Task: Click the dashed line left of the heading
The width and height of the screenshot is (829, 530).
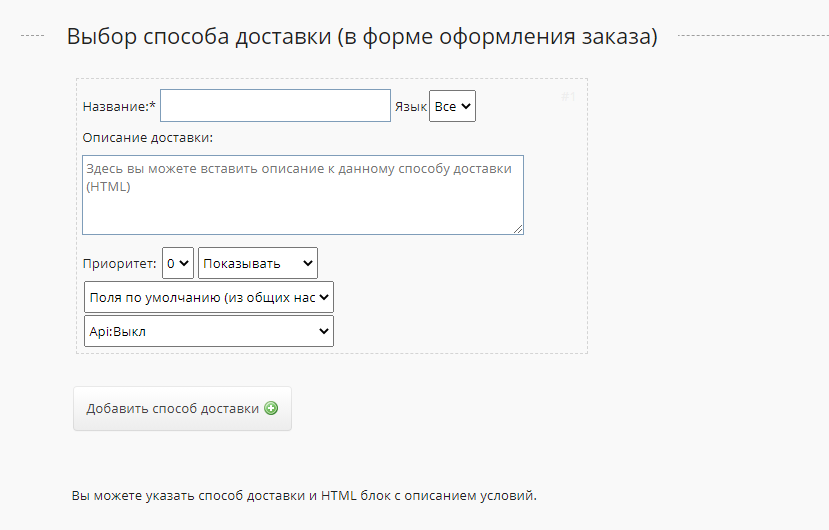Action: point(32,37)
